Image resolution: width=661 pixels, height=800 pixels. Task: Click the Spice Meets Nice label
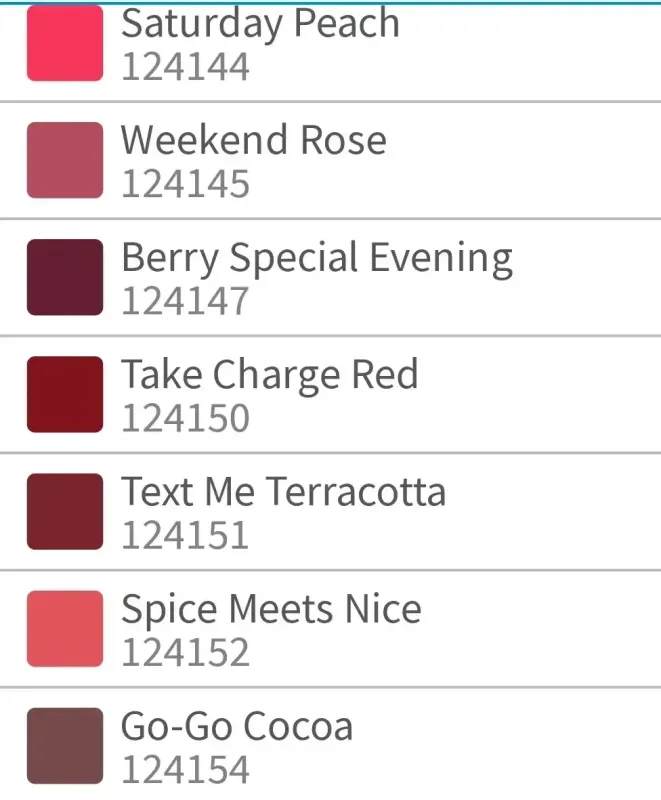point(271,610)
